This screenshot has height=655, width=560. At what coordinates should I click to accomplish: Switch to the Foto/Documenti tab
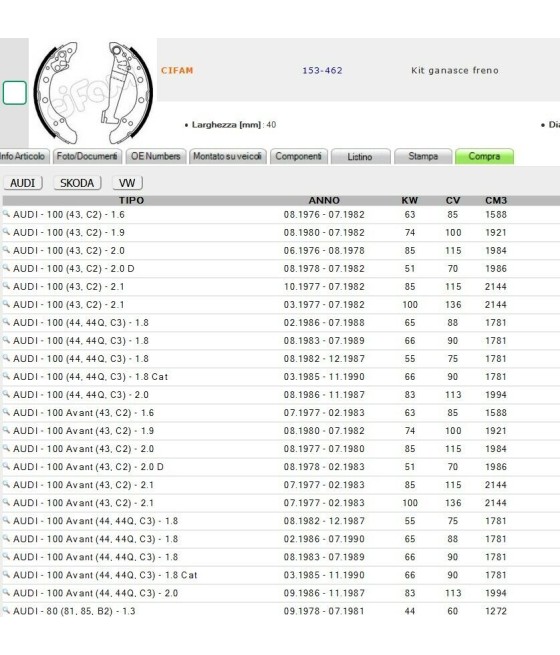[x=87, y=156]
